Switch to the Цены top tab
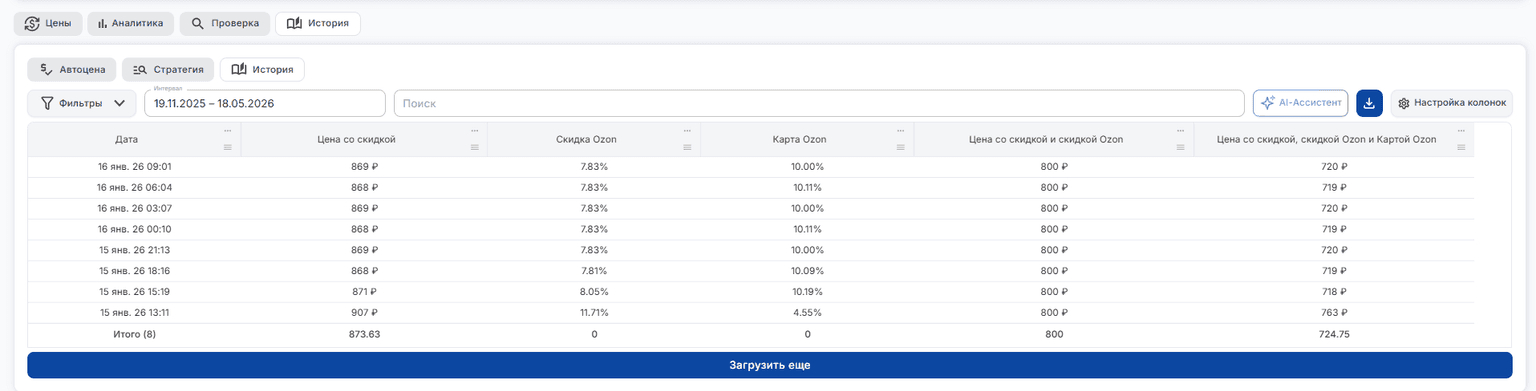 48,23
